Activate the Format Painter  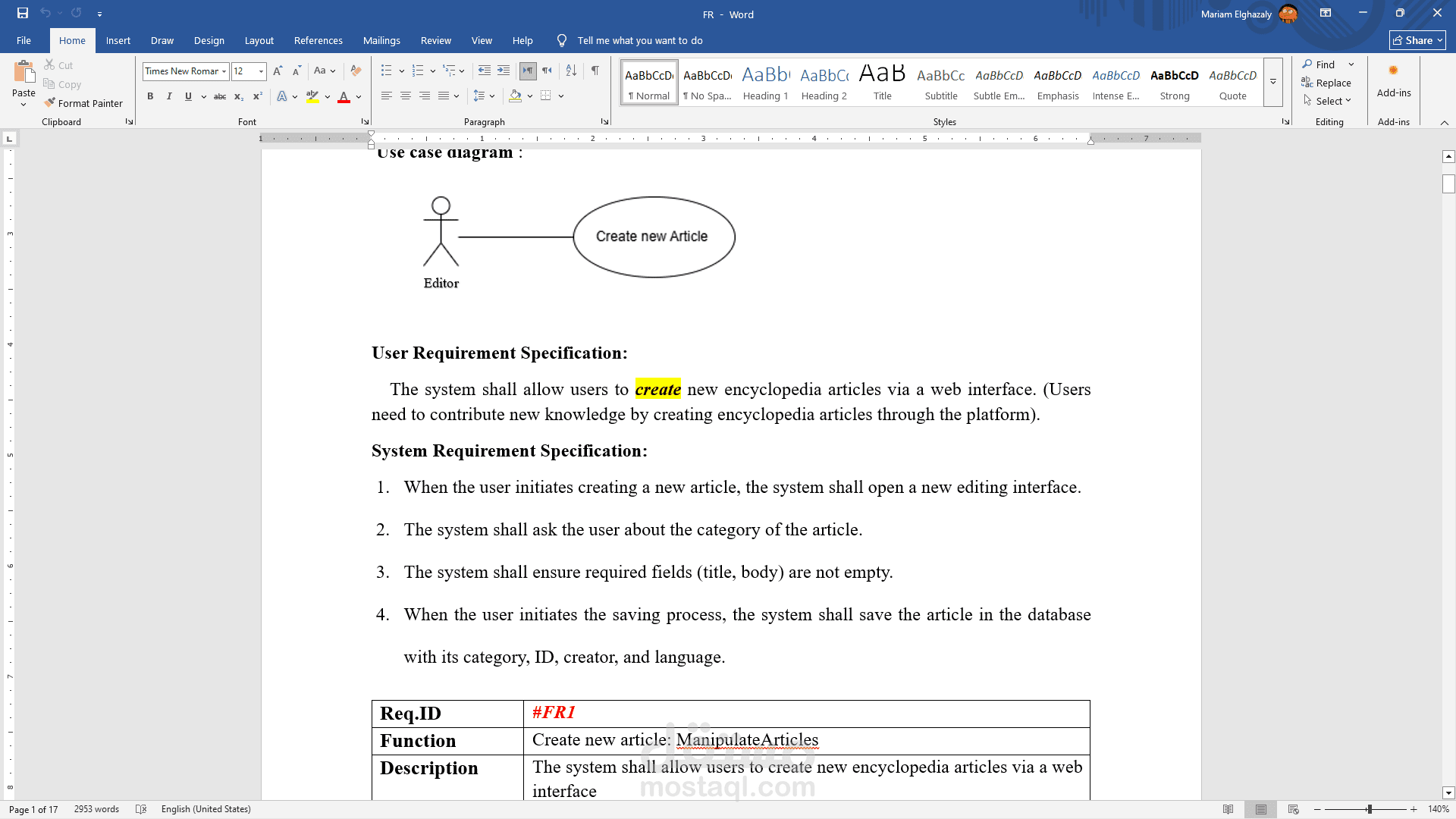(x=83, y=103)
